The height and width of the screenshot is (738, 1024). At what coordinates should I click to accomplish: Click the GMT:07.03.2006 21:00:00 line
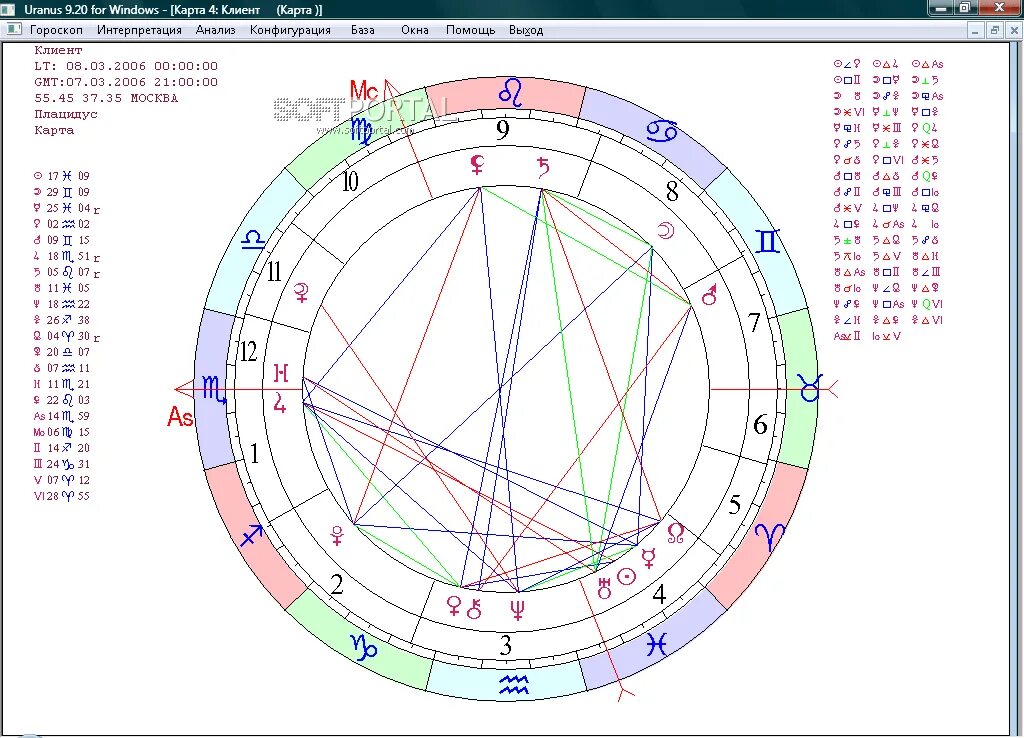126,82
